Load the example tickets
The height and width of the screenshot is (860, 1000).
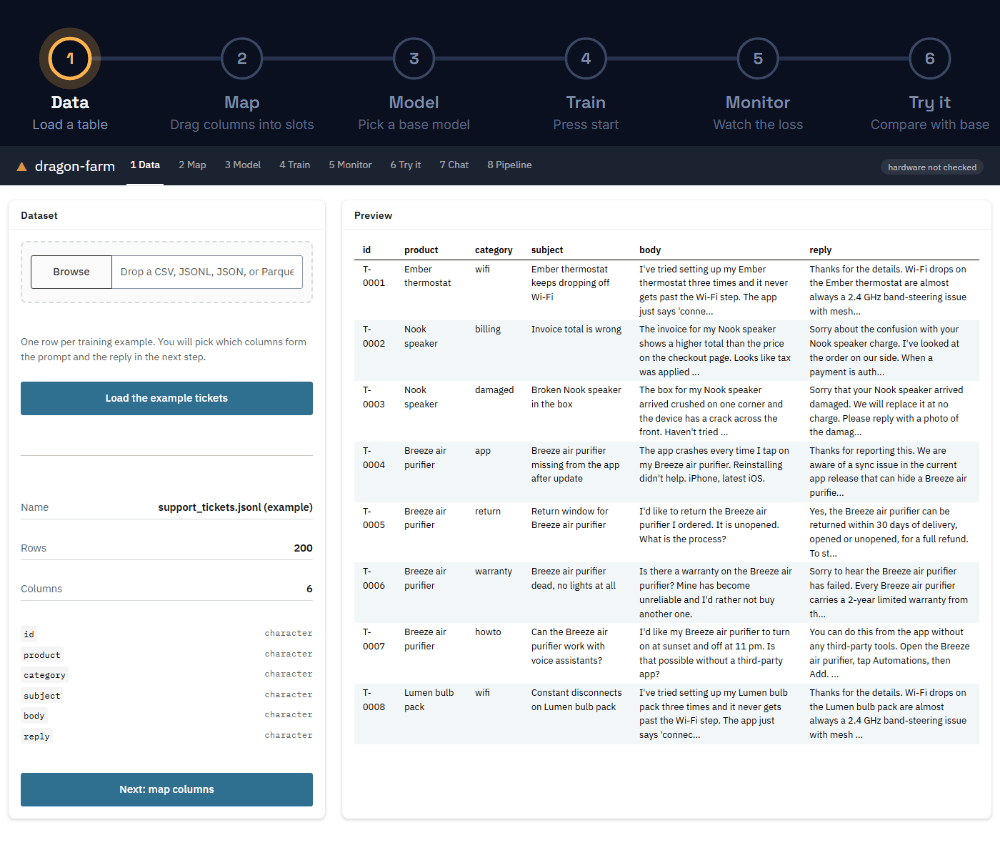[166, 398]
